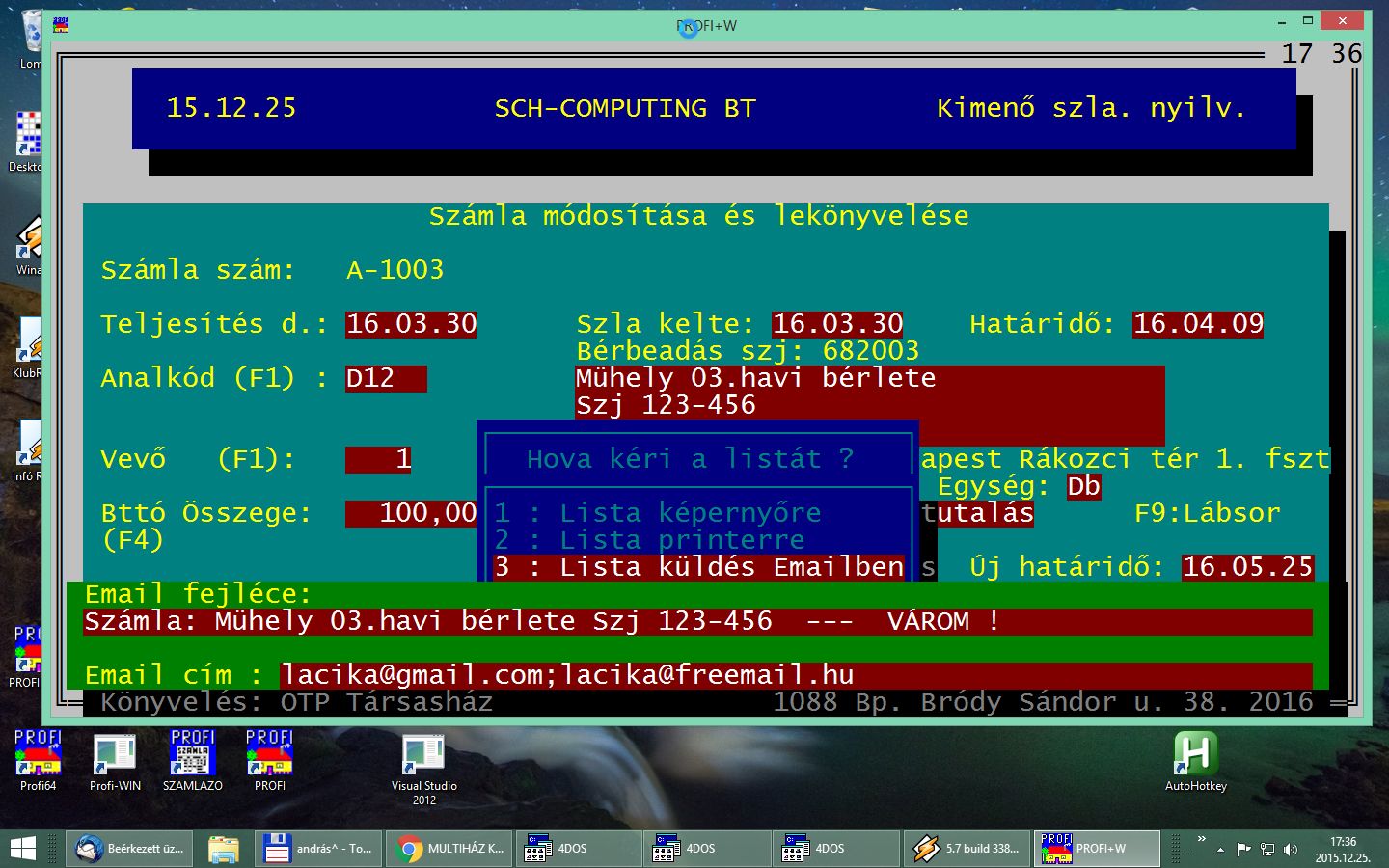This screenshot has width=1389, height=868.
Task: Click the volume icon in system tray
Action: pyautogui.click(x=1291, y=850)
